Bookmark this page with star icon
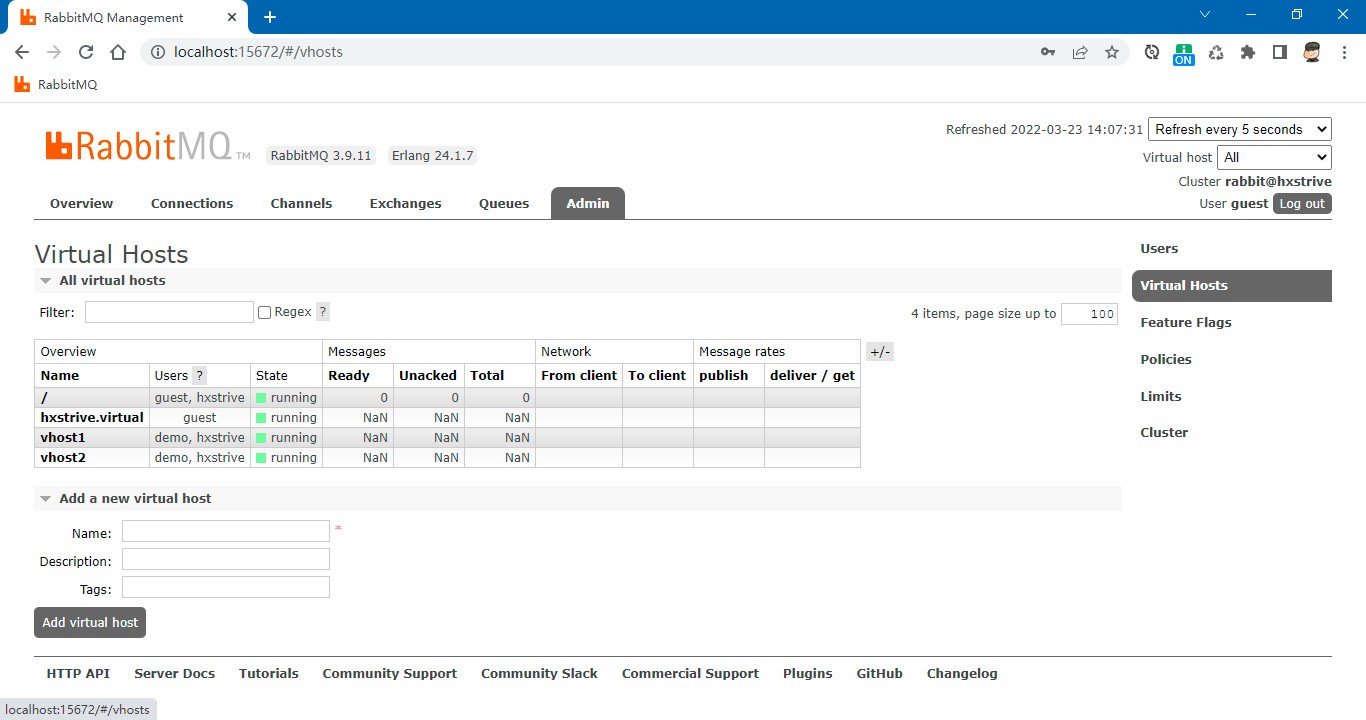The width and height of the screenshot is (1366, 720). coord(1112,52)
